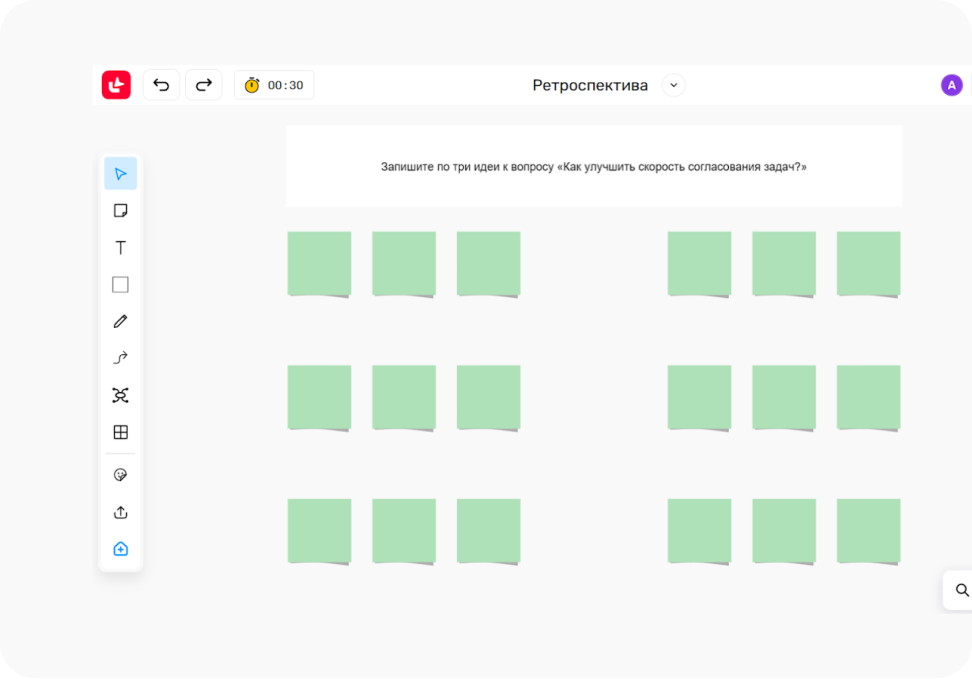
Task: Open the add template icon
Action: point(120,549)
